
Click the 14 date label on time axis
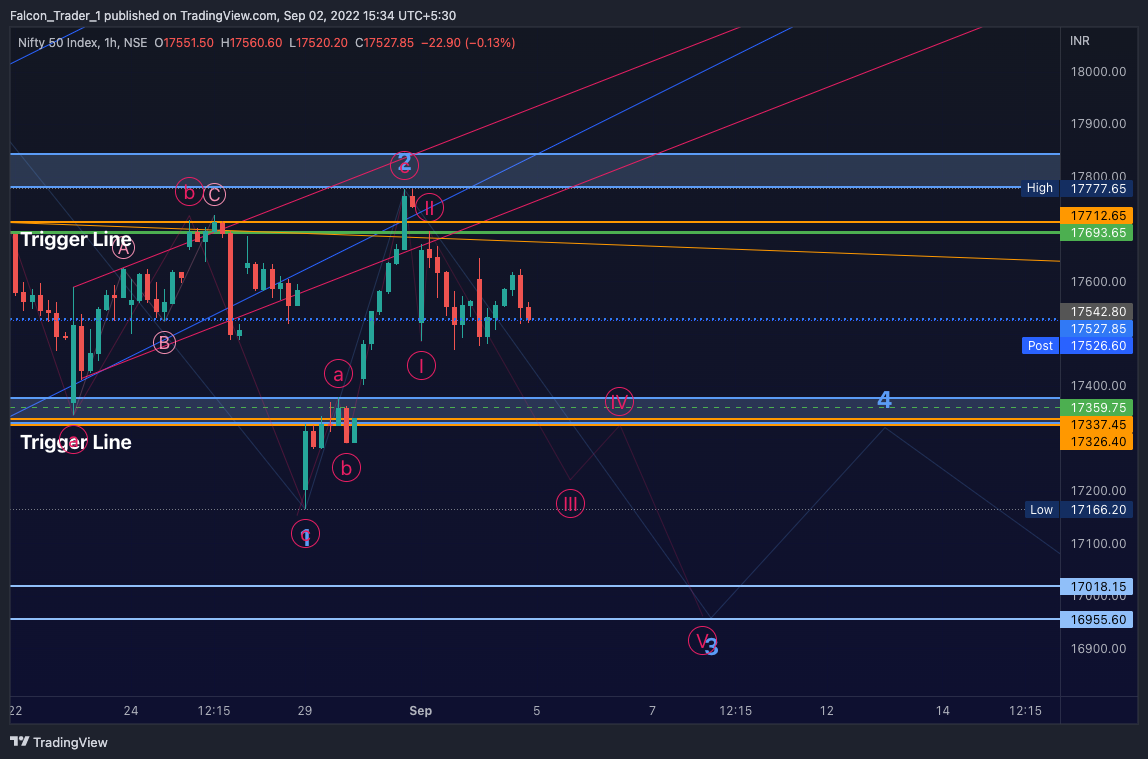tap(943, 711)
